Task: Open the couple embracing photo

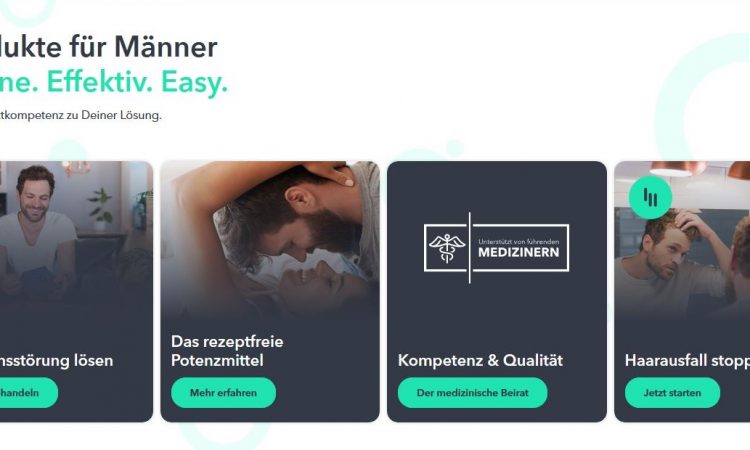Action: pos(270,237)
